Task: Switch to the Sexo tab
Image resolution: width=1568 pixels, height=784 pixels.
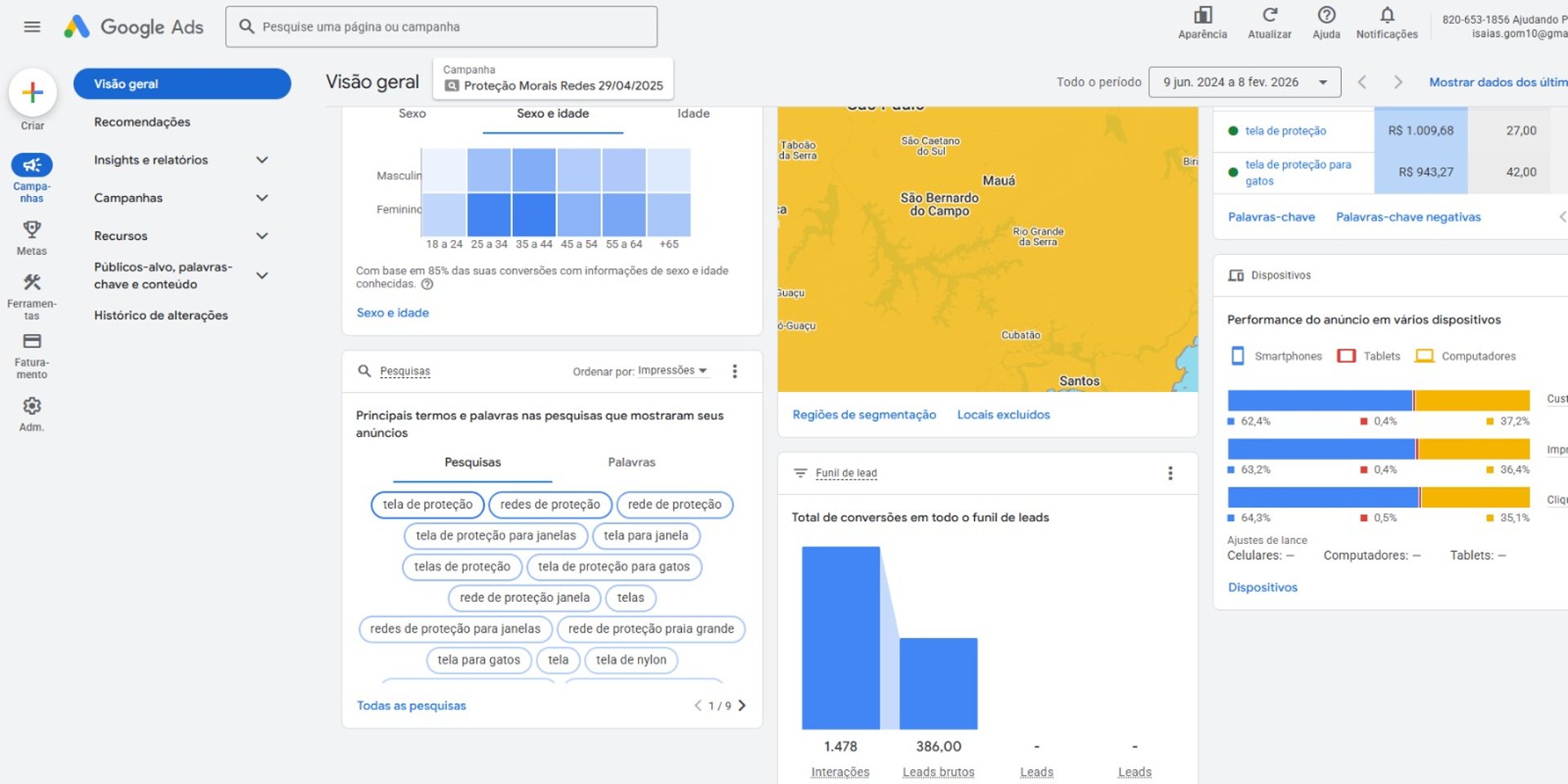Action: click(x=412, y=114)
